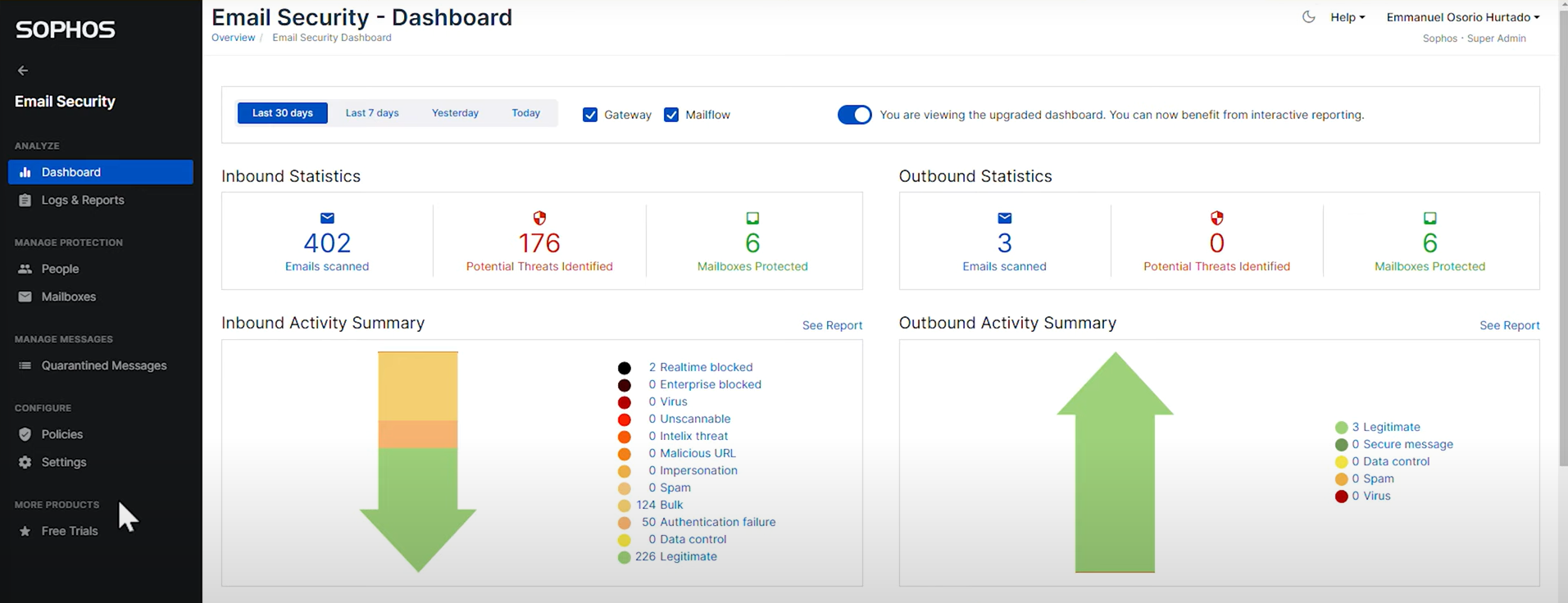Open Dashboard in the sidebar
This screenshot has width=1568, height=603.
click(x=101, y=172)
